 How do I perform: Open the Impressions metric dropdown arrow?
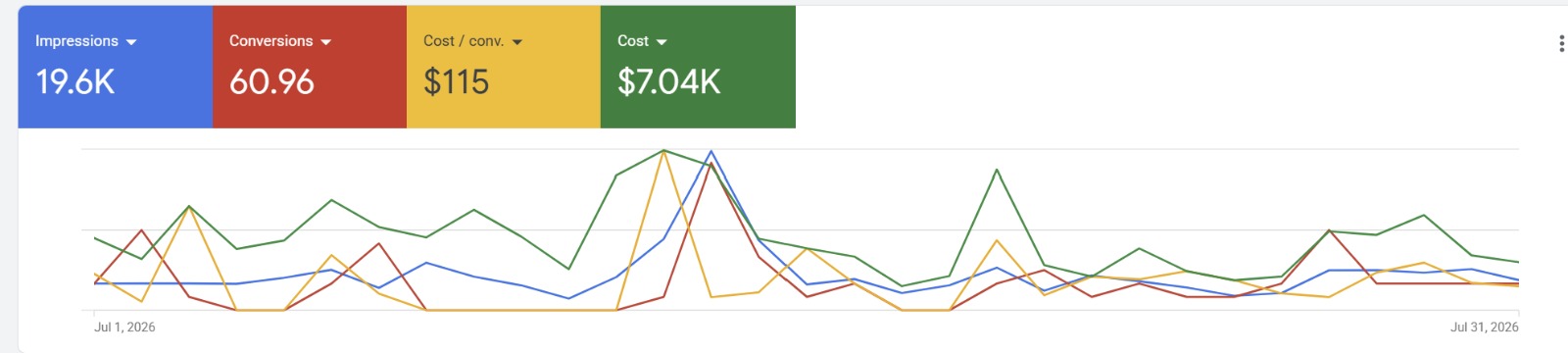click(x=131, y=42)
